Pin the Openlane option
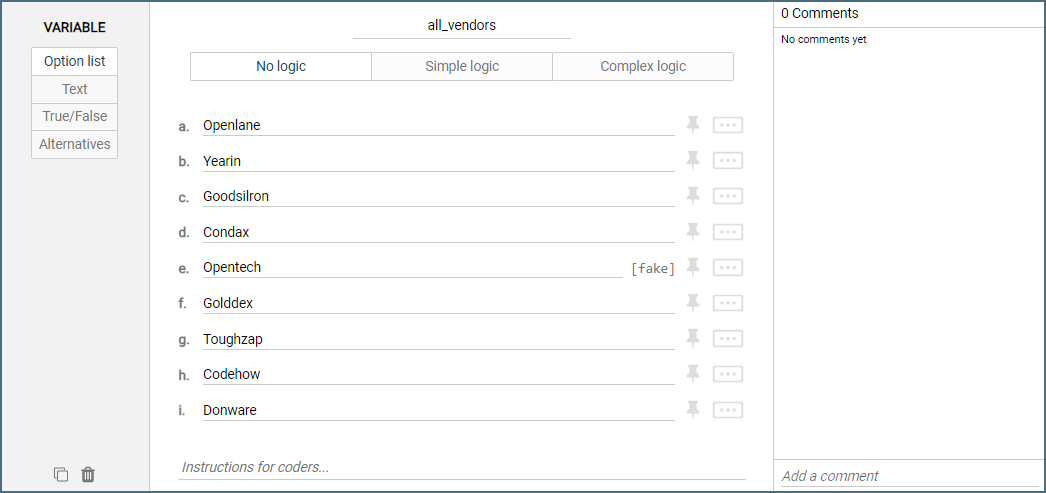Screen dimensions: 1046x493 click(692, 125)
